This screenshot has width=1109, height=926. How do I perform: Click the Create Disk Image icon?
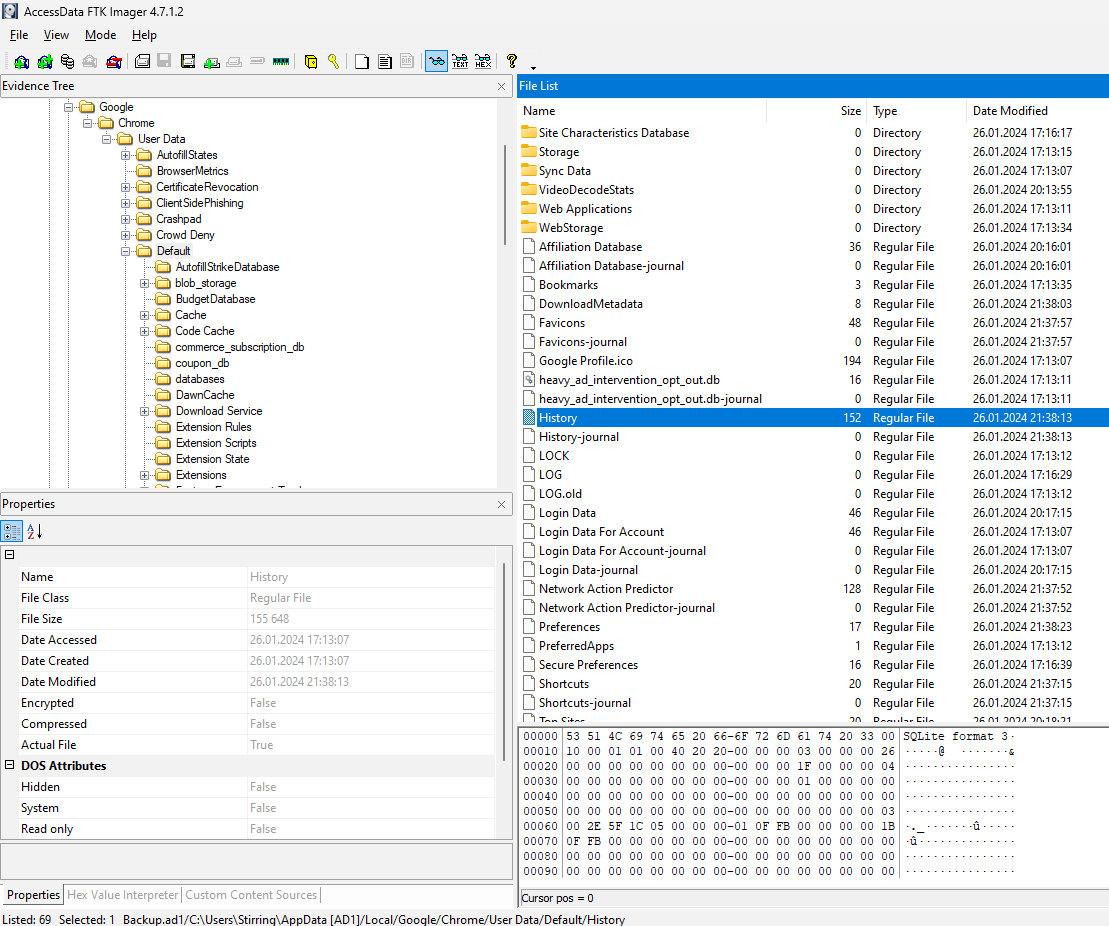[x=142, y=62]
